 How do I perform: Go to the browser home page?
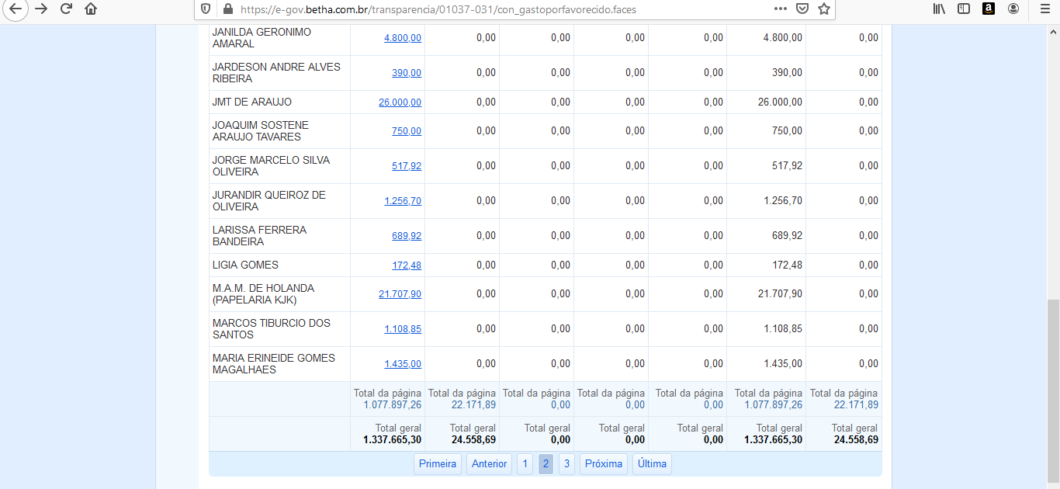(x=91, y=9)
